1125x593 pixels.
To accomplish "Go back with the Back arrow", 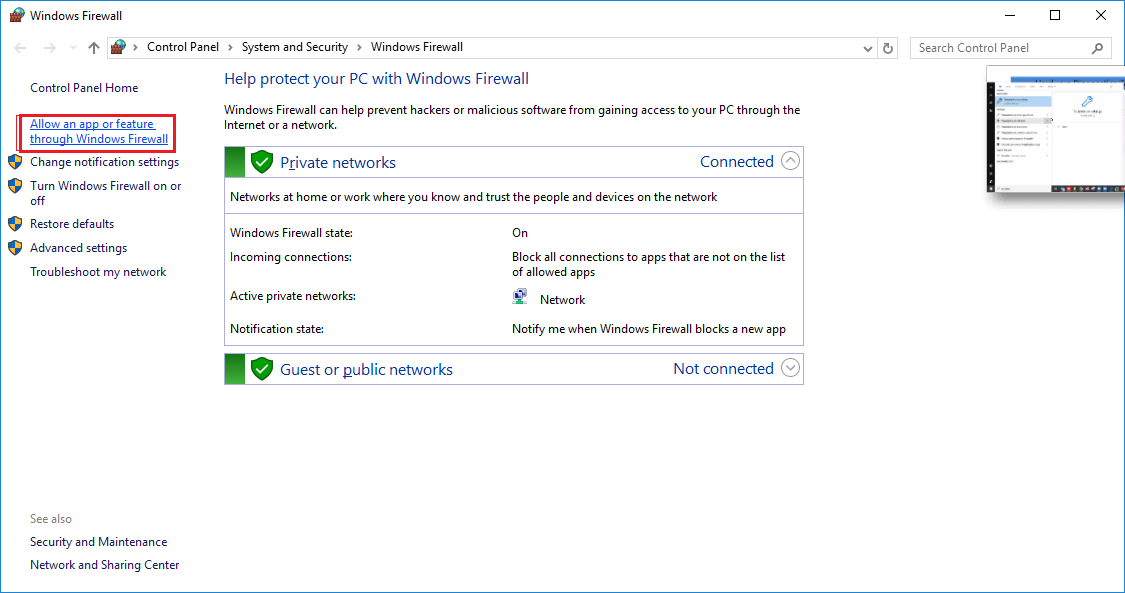I will (20, 48).
